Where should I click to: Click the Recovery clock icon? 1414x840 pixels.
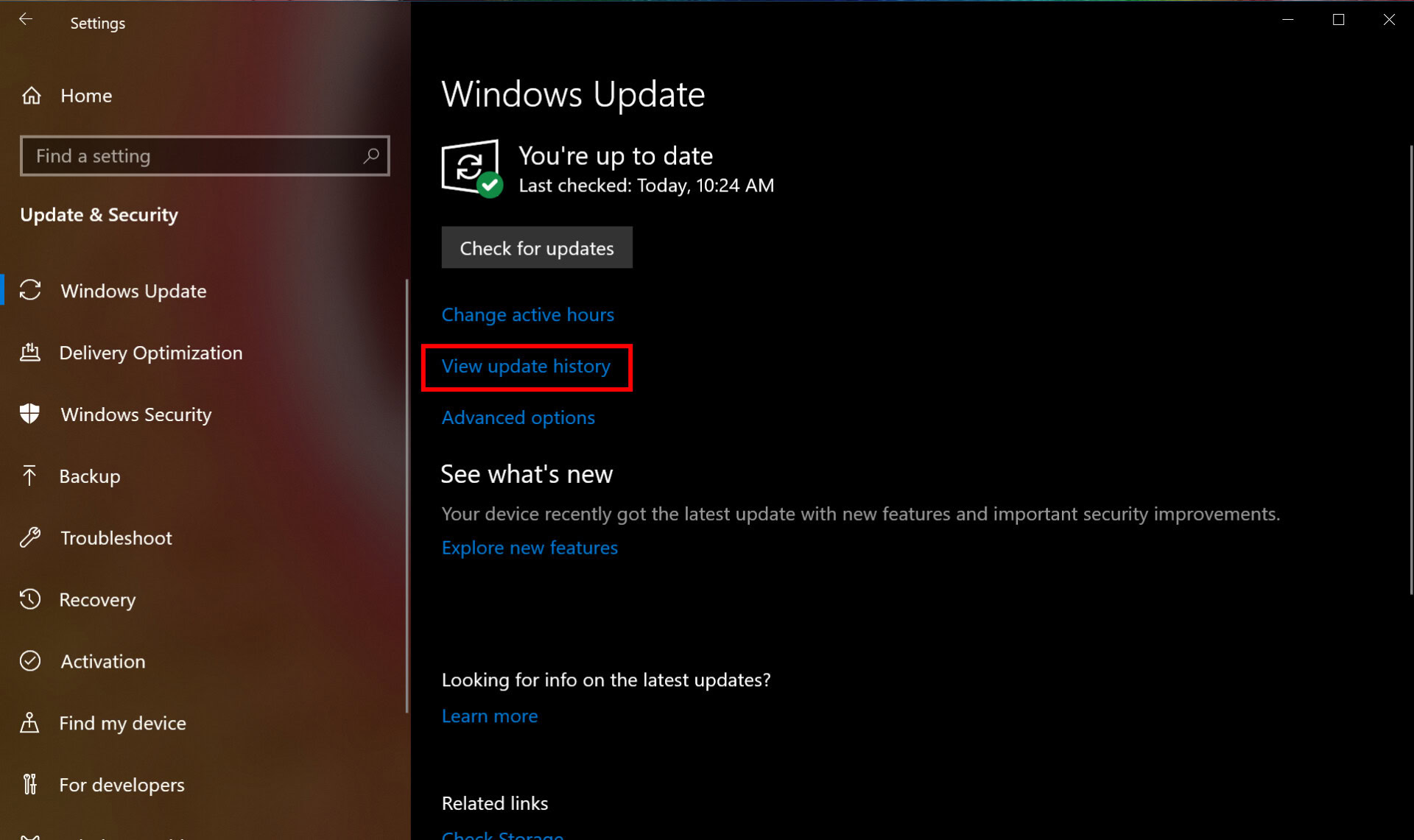(30, 599)
